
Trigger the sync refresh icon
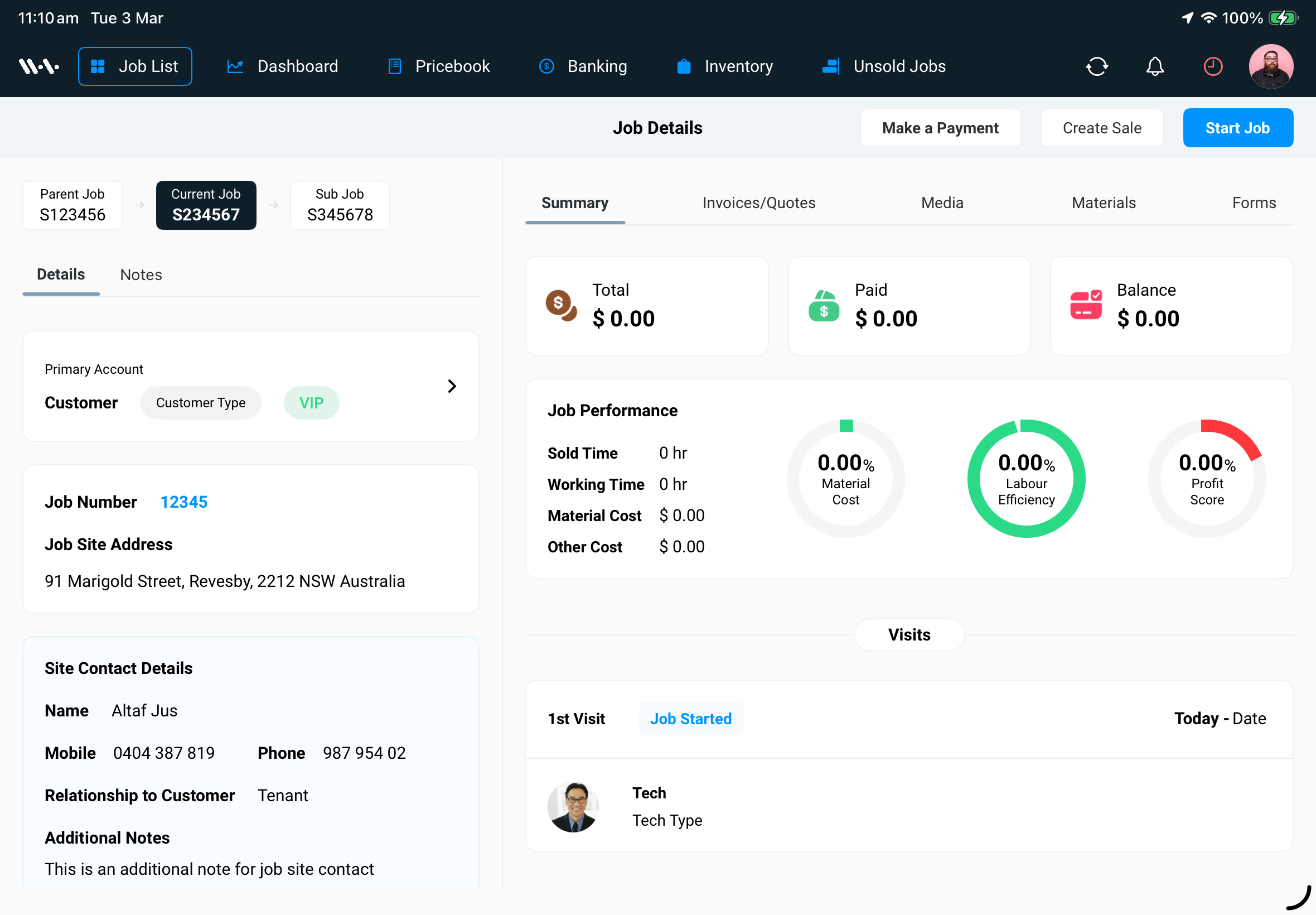coord(1097,66)
